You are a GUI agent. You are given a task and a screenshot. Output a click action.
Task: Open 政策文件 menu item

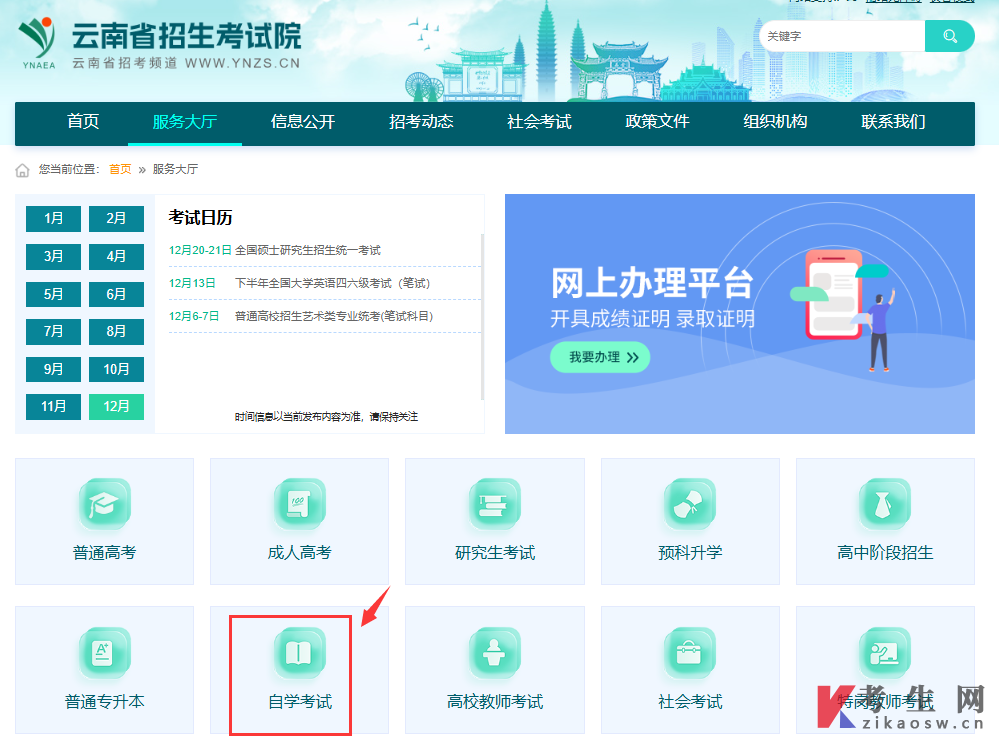click(657, 122)
